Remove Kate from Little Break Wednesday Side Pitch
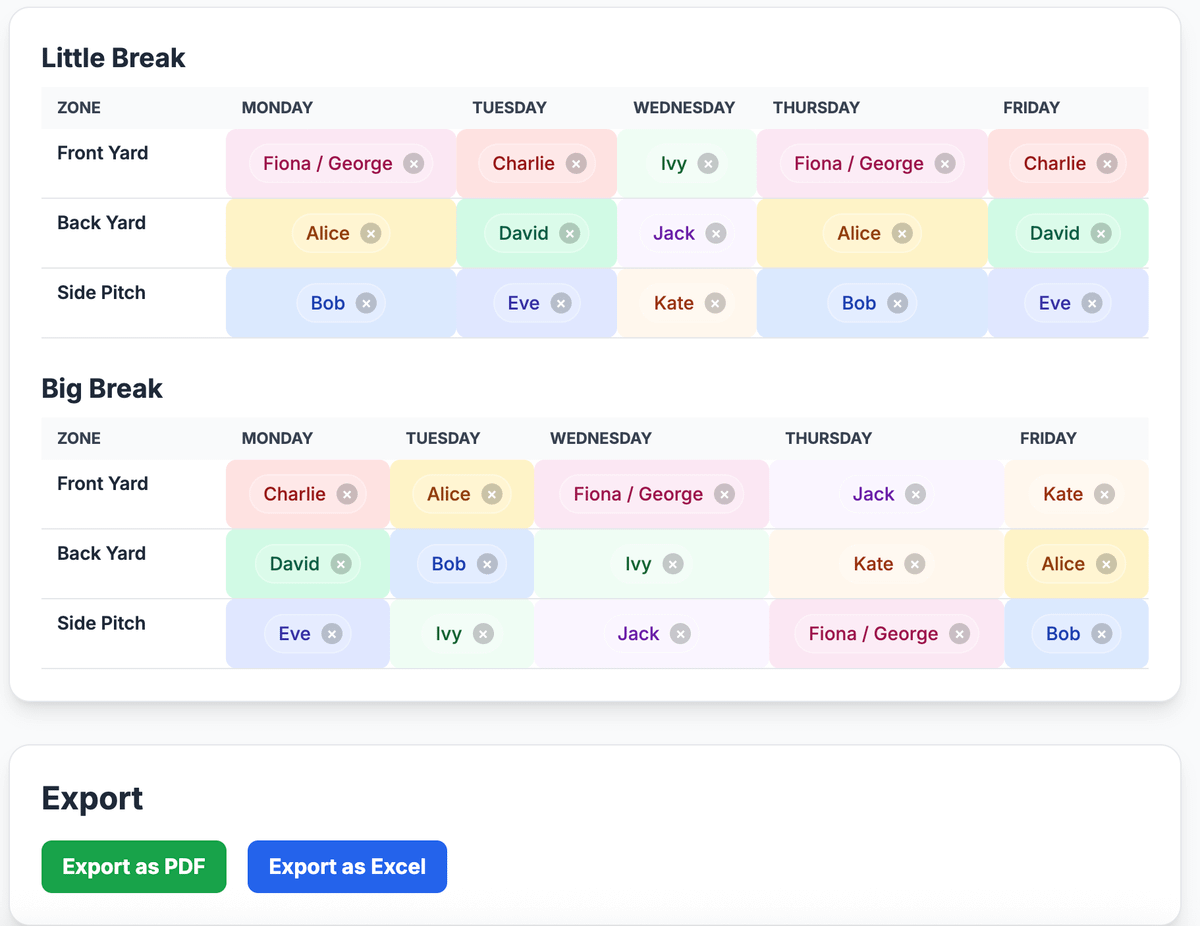Viewport: 1200px width, 926px height. tap(714, 304)
